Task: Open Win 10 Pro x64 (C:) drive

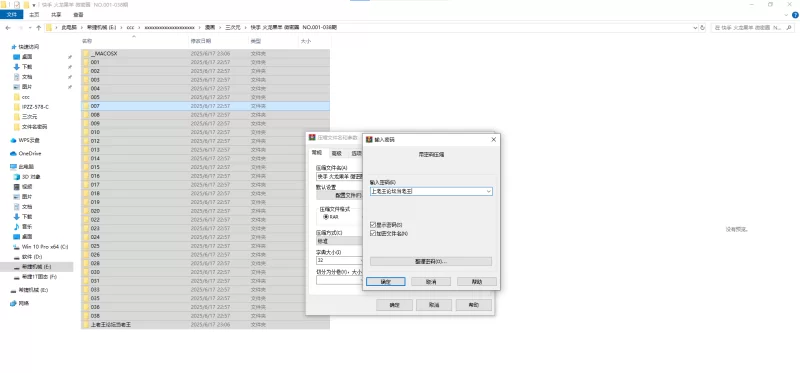Action: (40, 247)
